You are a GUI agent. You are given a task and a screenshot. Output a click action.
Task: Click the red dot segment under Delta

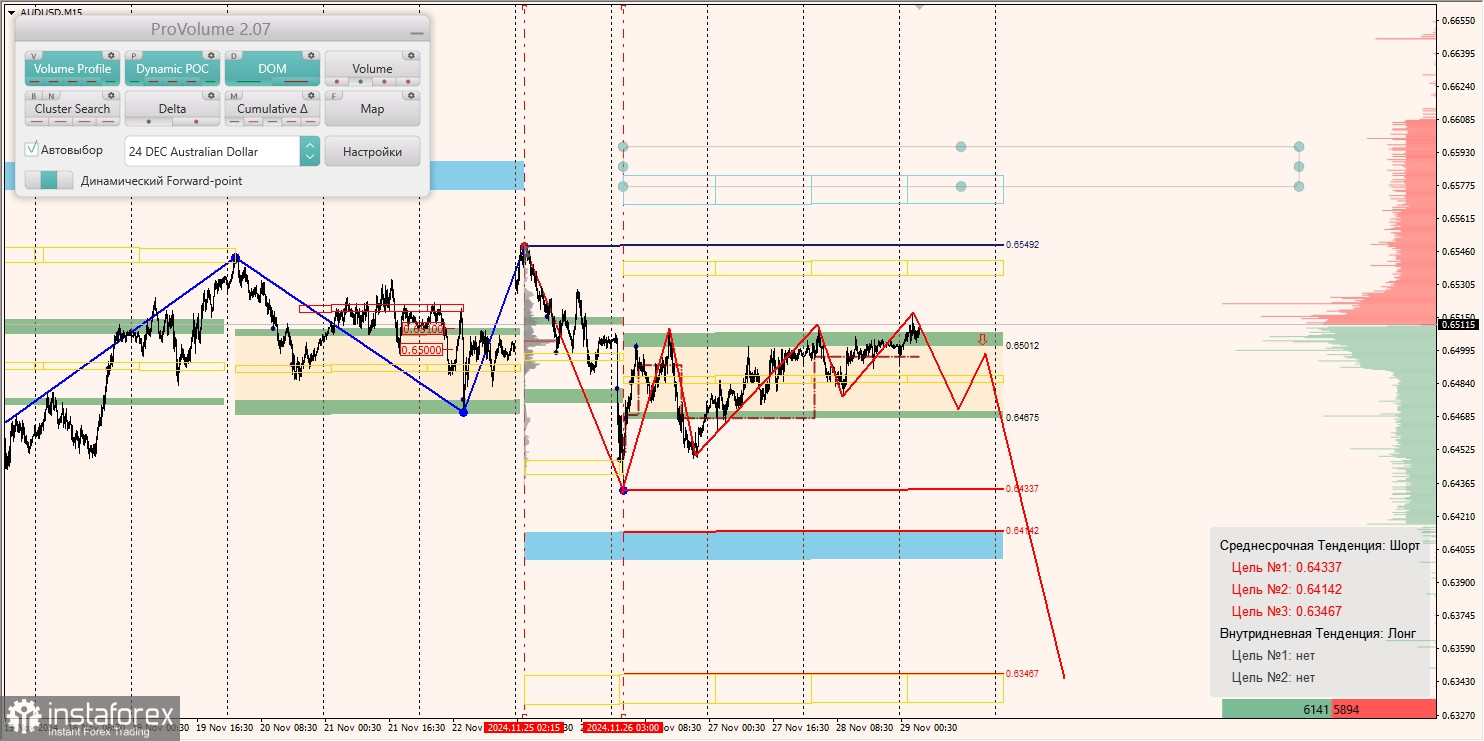click(196, 121)
